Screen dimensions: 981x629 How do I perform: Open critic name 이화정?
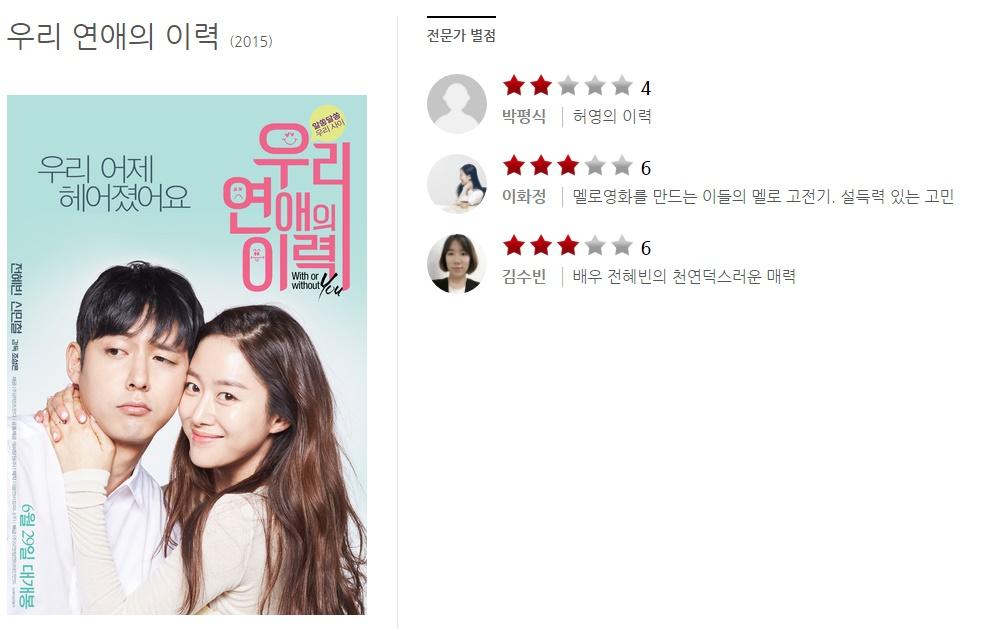click(524, 197)
